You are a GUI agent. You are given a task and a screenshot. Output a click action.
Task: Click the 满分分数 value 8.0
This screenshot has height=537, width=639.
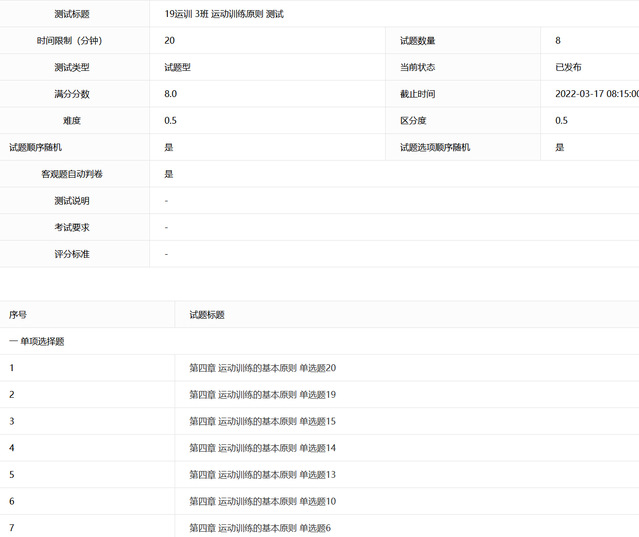coord(171,94)
